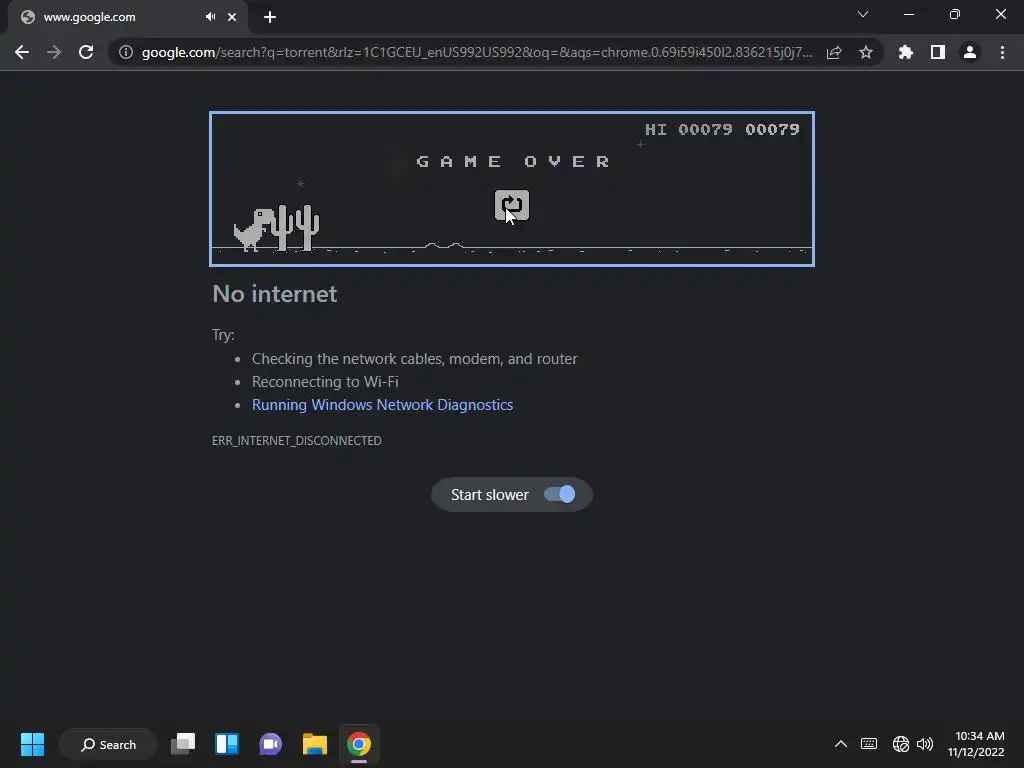This screenshot has height=768, width=1024.
Task: Go back to previous page
Action: tap(22, 52)
